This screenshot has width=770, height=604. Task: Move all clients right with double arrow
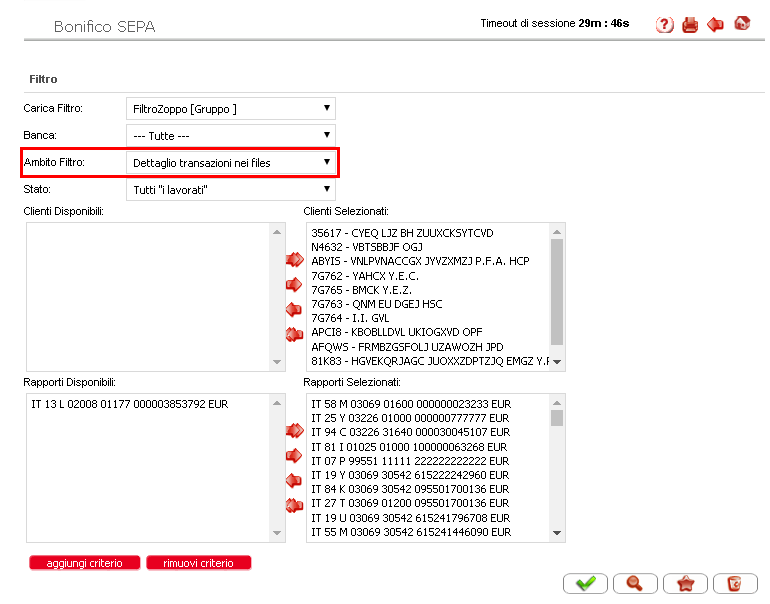pos(294,260)
